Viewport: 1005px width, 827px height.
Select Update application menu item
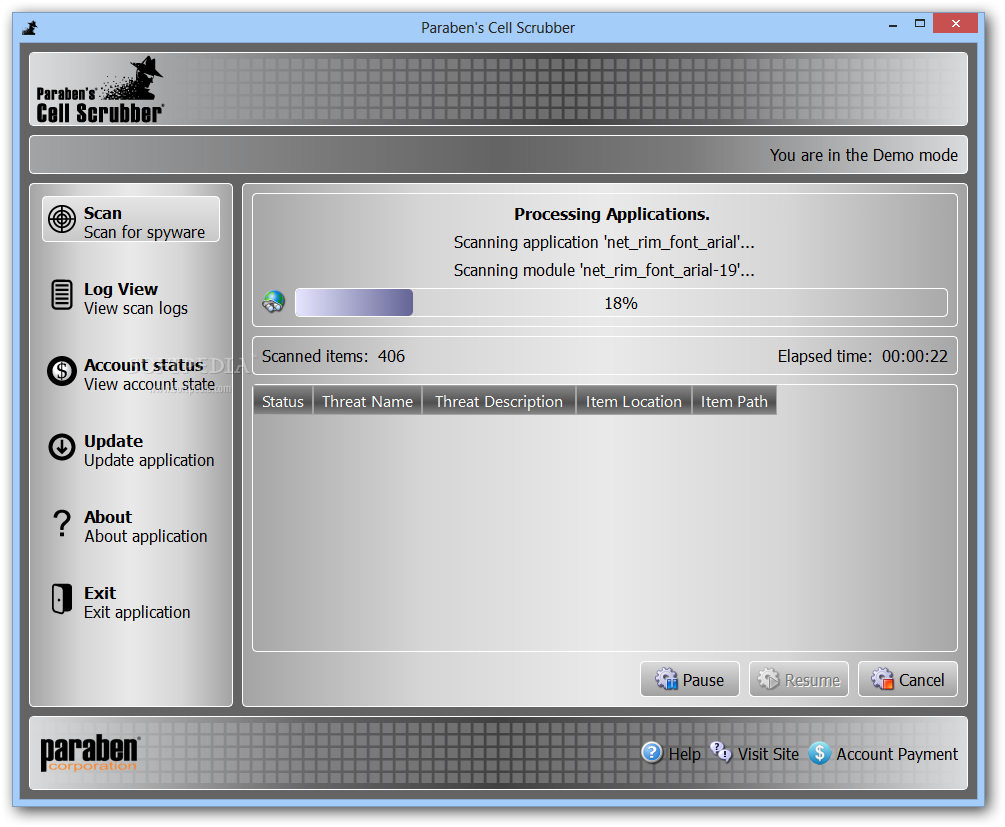131,447
